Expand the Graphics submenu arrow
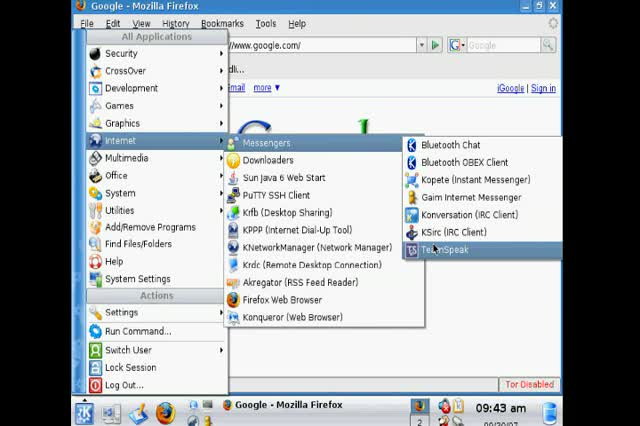 click(x=221, y=123)
